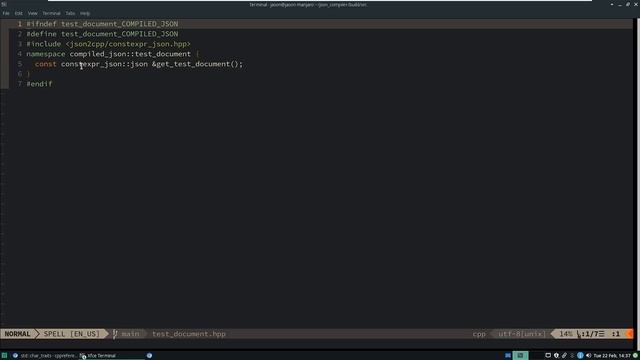
Task: Click the green session icon at taskbar end
Action: 636,356
